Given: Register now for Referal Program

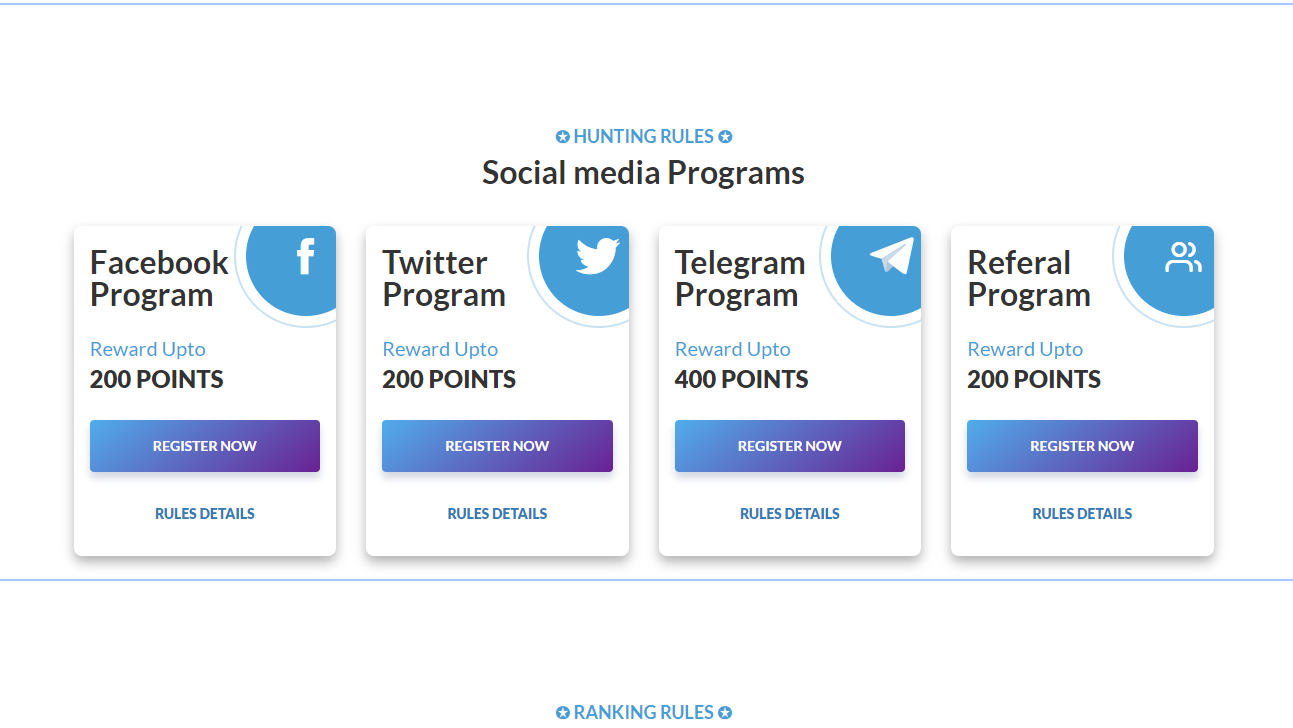Looking at the screenshot, I should tap(1082, 446).
